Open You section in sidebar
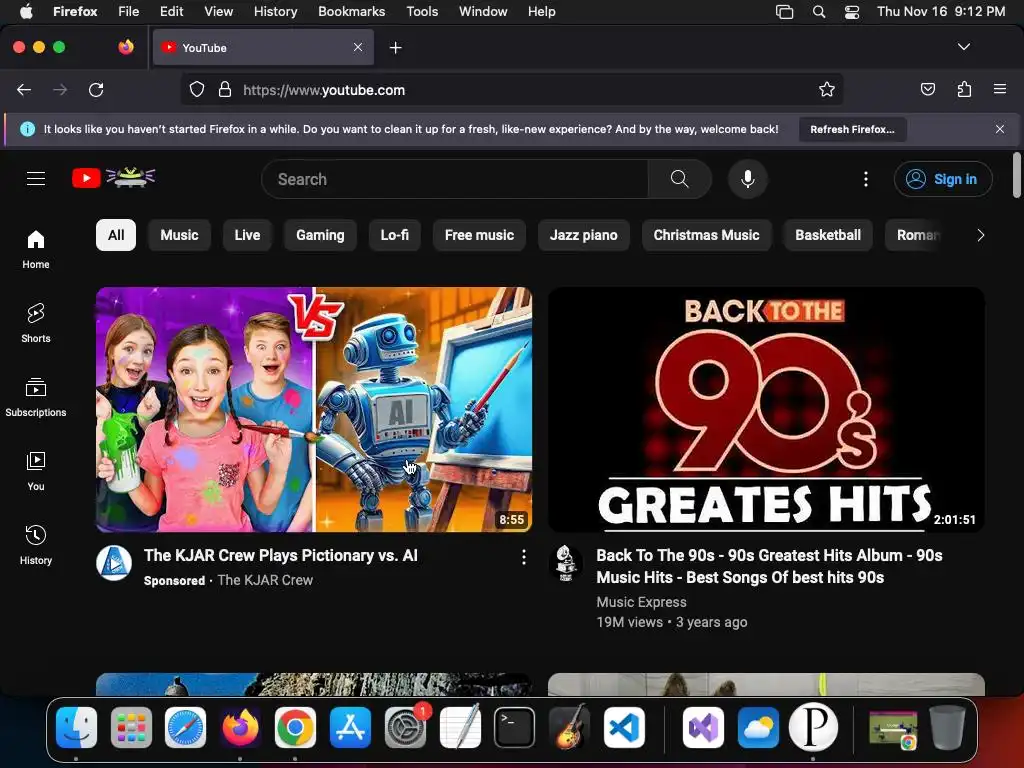The image size is (1024, 768). point(36,471)
